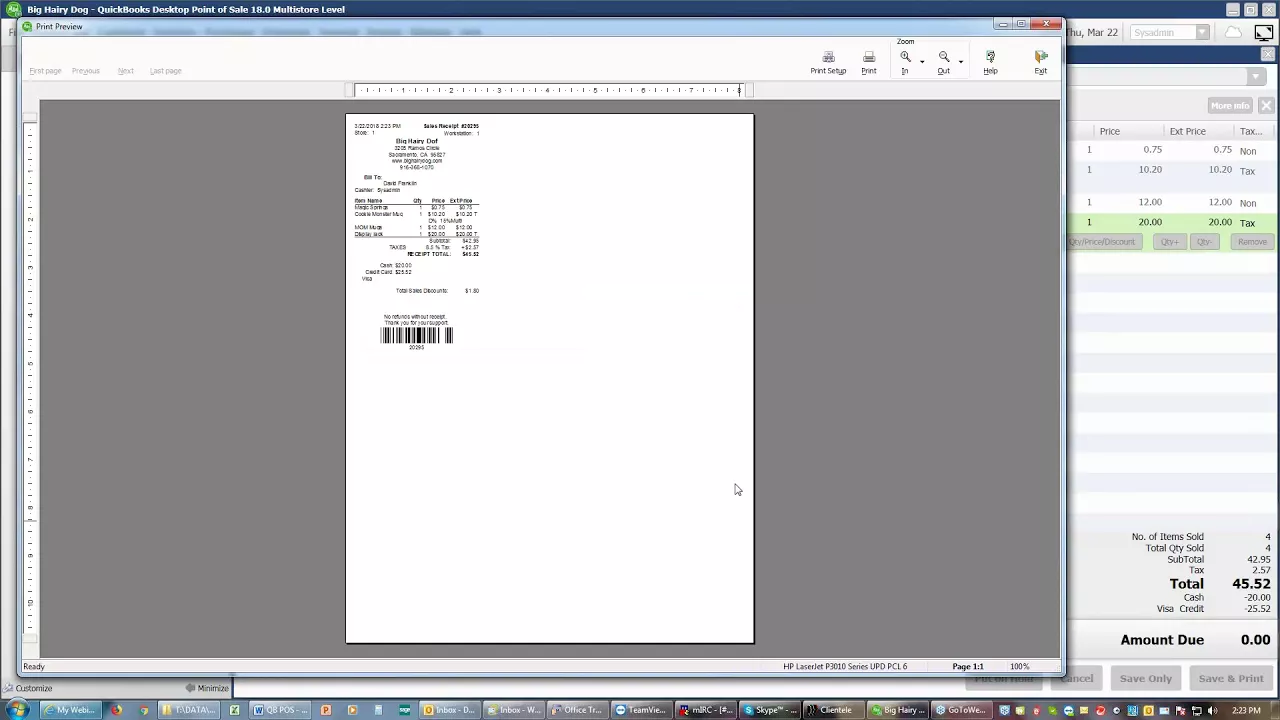Viewport: 1280px width, 720px height.
Task: Click the Print icon in Print Preview
Action: (868, 63)
